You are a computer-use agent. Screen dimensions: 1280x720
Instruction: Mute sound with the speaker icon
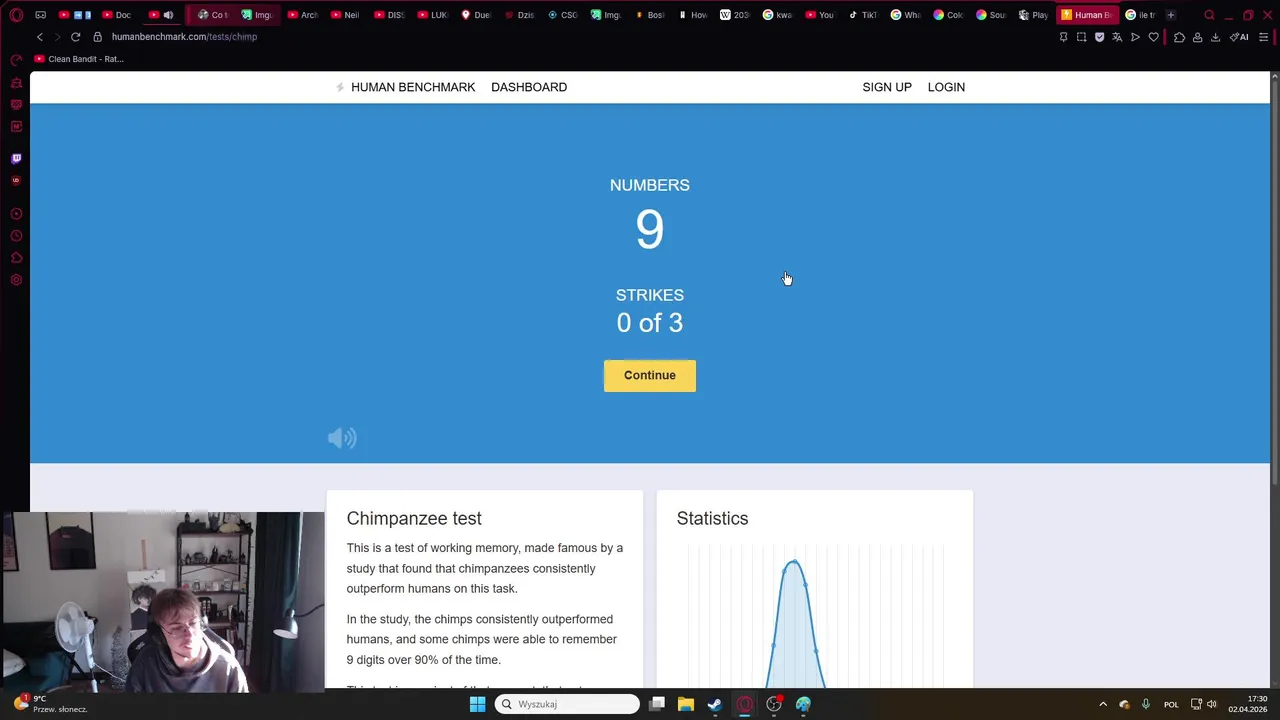[342, 438]
